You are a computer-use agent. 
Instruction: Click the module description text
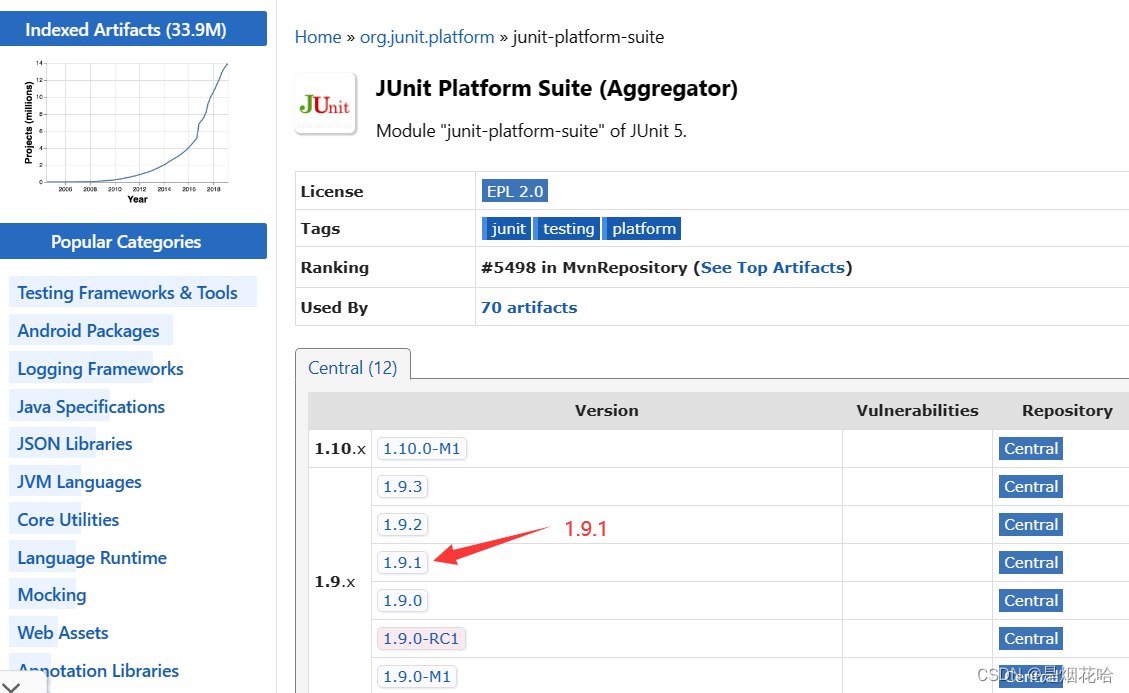(531, 131)
